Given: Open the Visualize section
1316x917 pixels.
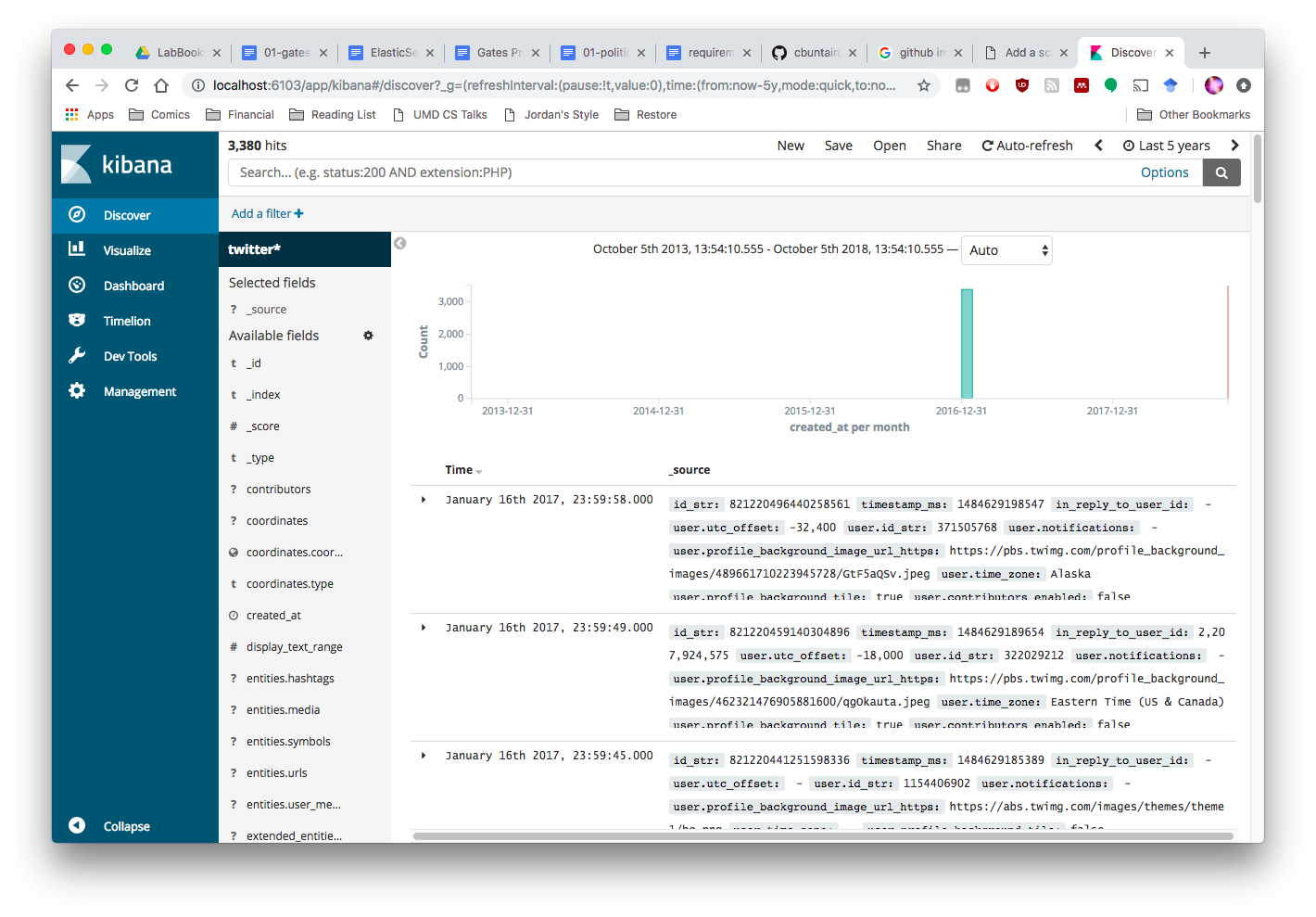Looking at the screenshot, I should pyautogui.click(x=135, y=250).
